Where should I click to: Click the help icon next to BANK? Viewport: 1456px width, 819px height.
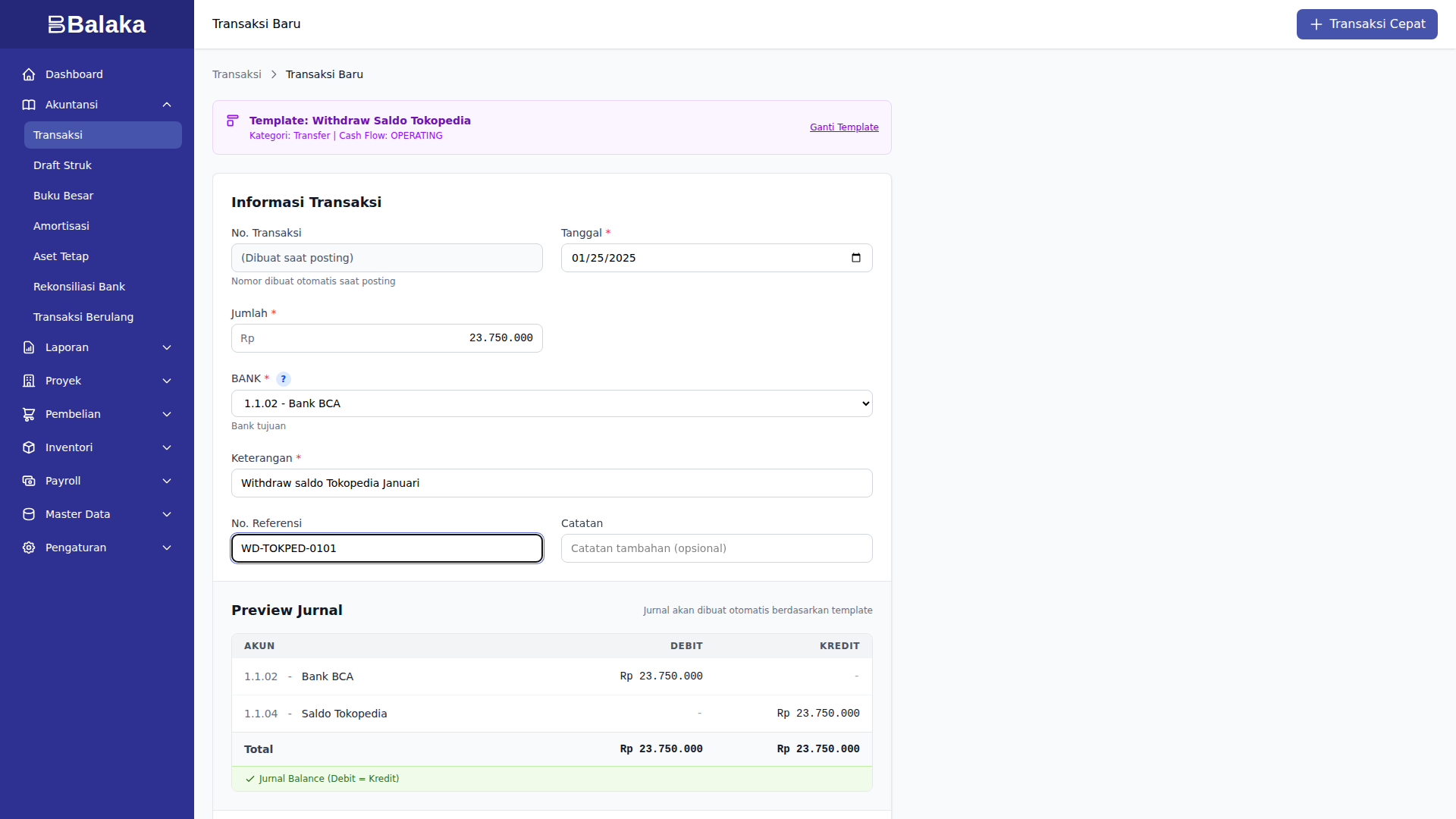pyautogui.click(x=284, y=379)
